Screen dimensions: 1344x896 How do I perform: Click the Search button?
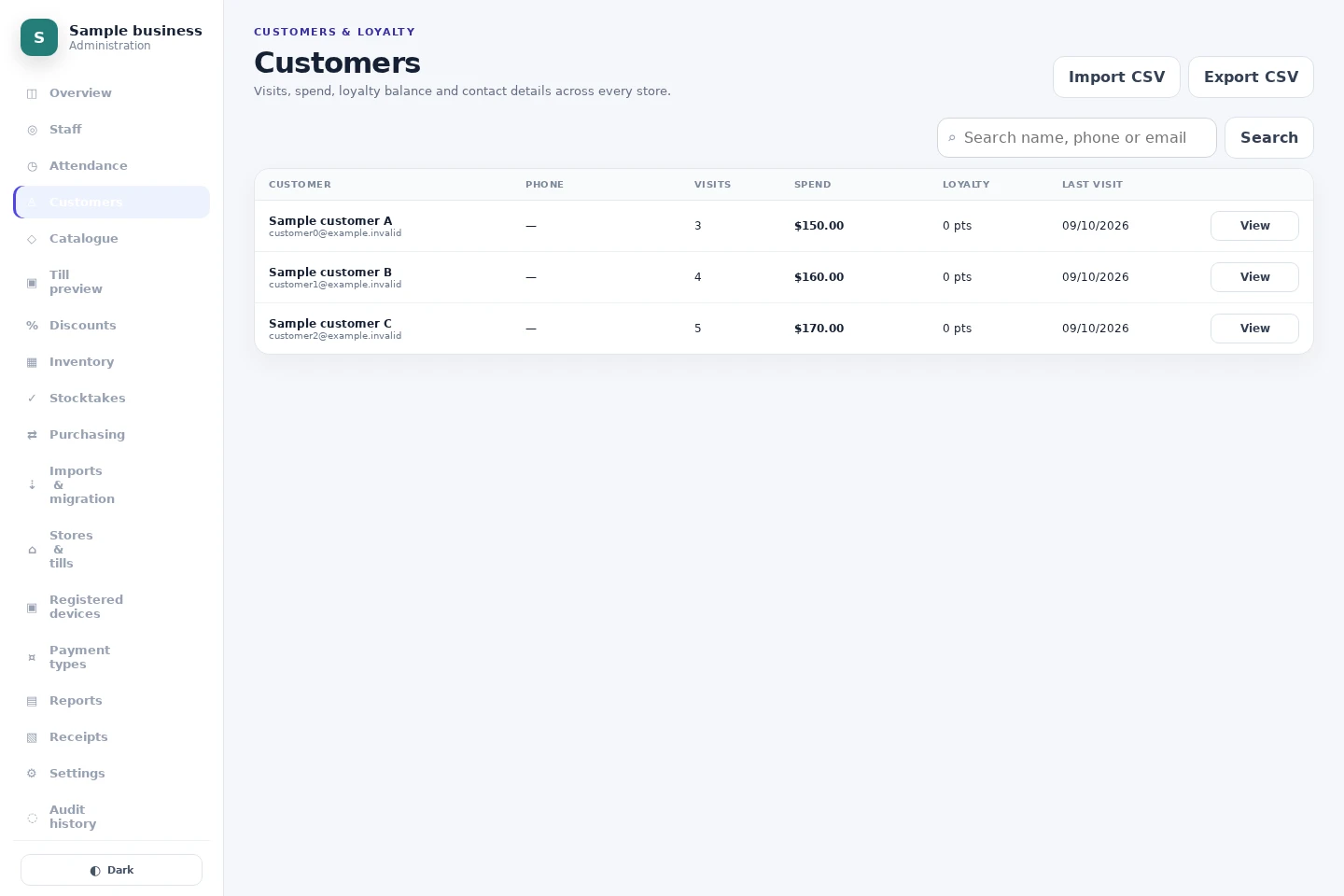pyautogui.click(x=1269, y=138)
